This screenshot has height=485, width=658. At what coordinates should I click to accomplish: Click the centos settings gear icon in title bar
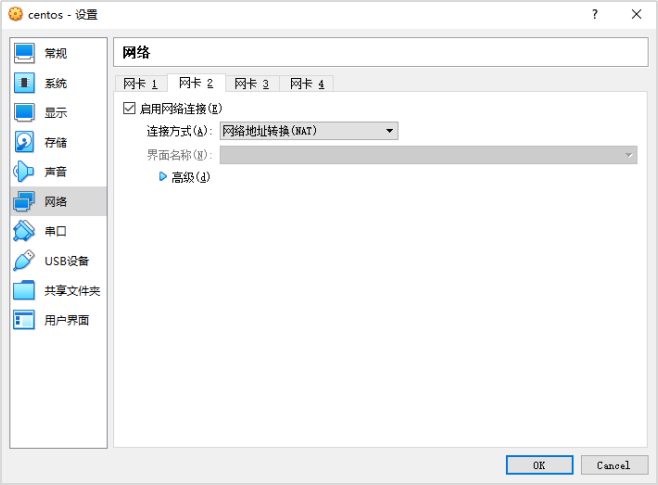[x=16, y=14]
